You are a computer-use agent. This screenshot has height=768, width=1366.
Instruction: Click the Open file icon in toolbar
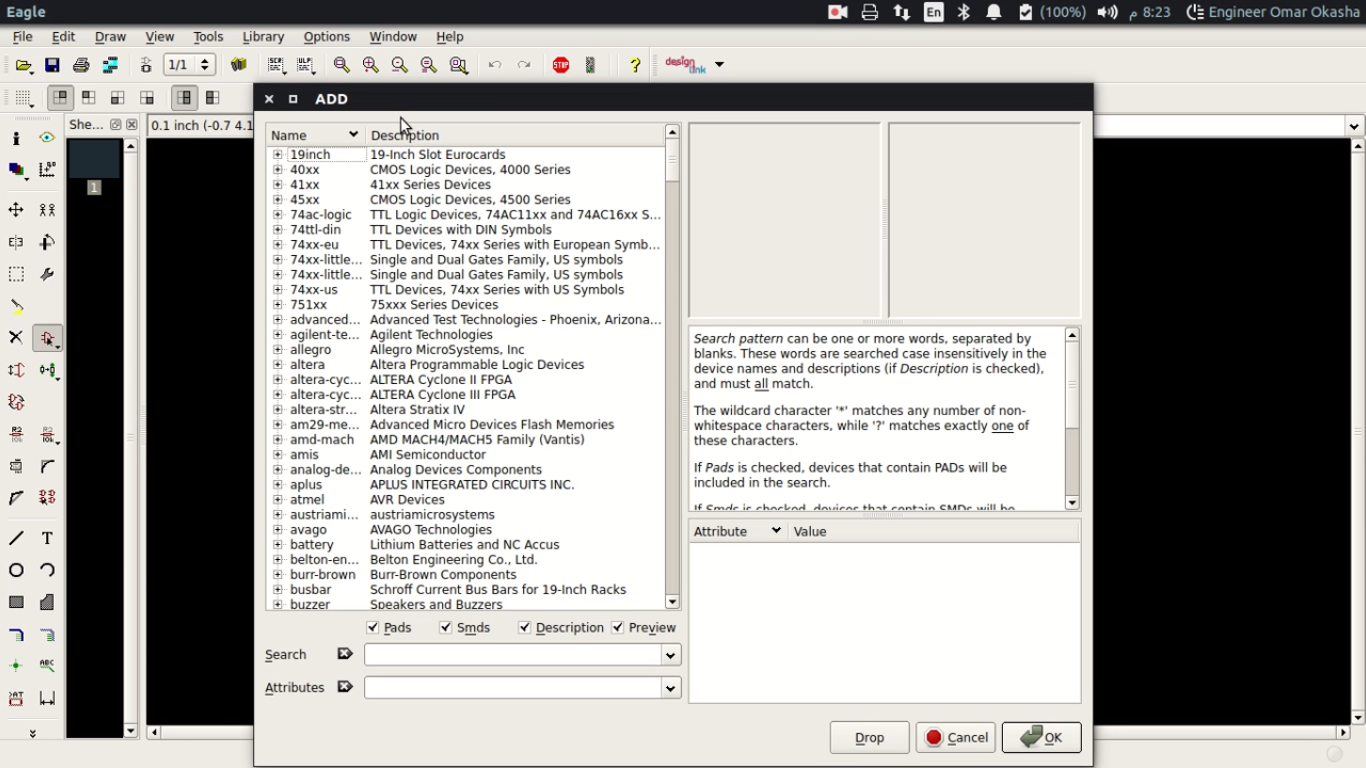point(24,65)
